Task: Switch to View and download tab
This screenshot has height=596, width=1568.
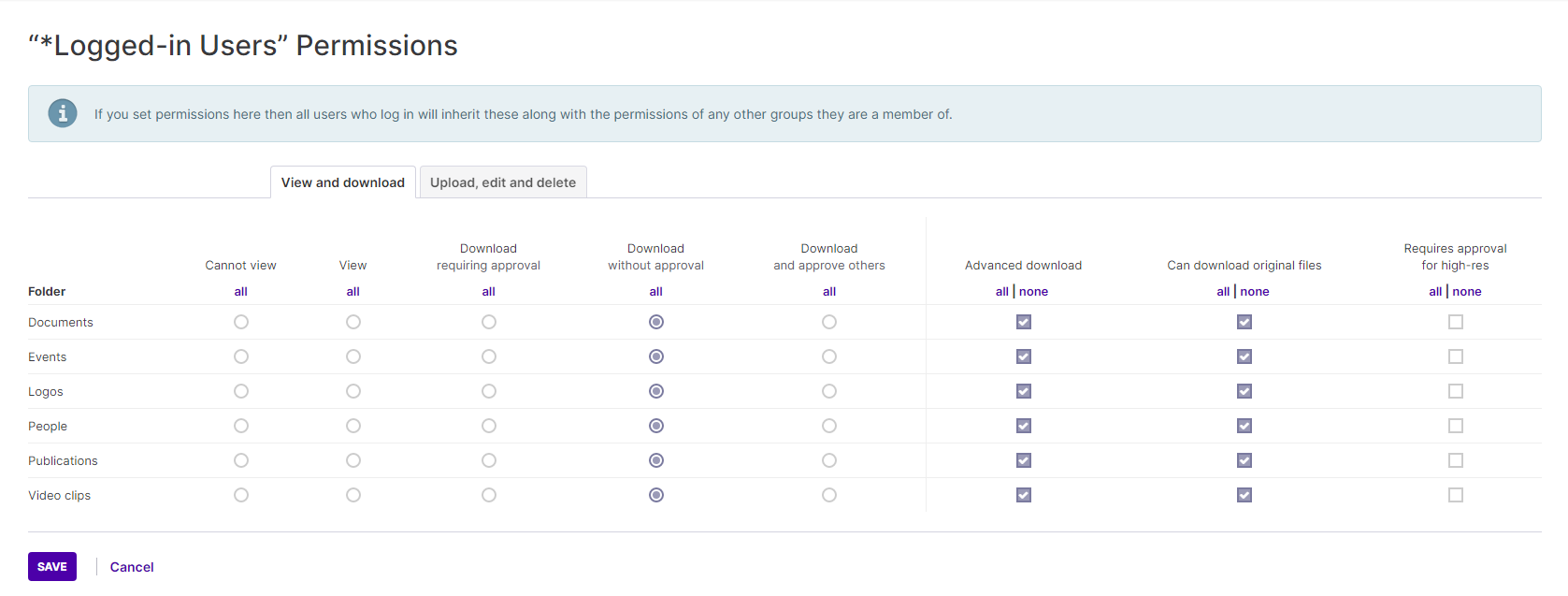Action: pyautogui.click(x=343, y=182)
